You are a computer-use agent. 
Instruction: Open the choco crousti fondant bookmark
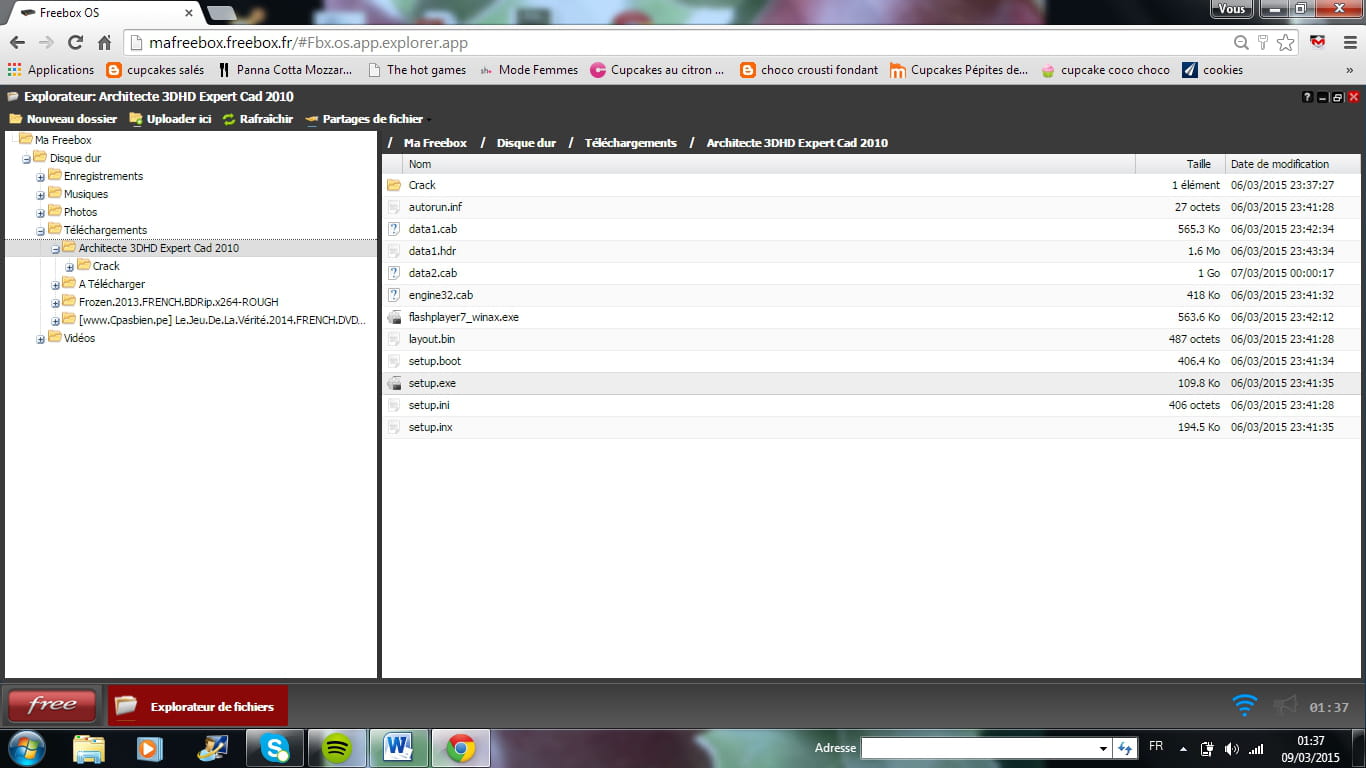pos(809,70)
